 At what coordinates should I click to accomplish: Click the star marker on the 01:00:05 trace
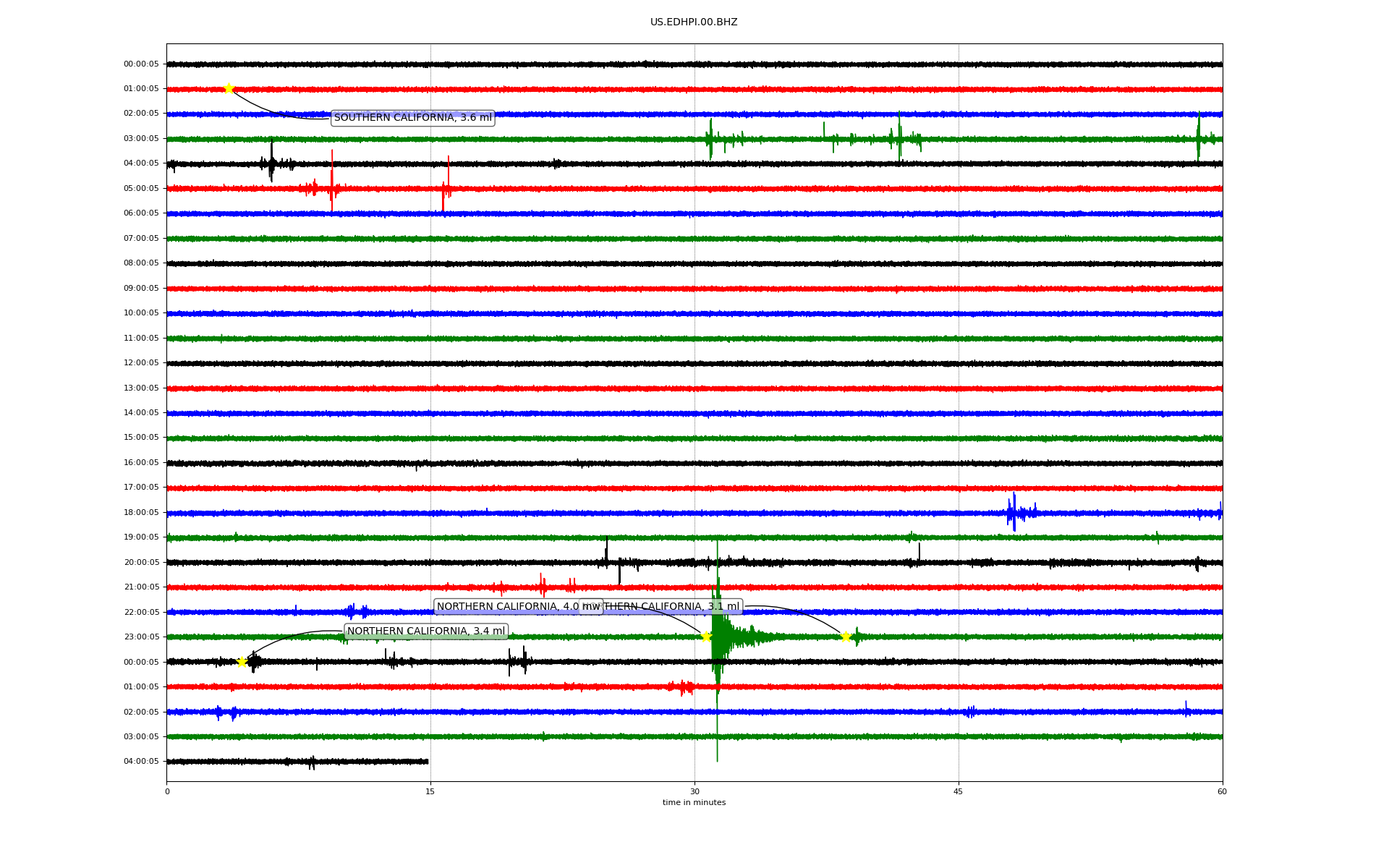coord(229,88)
